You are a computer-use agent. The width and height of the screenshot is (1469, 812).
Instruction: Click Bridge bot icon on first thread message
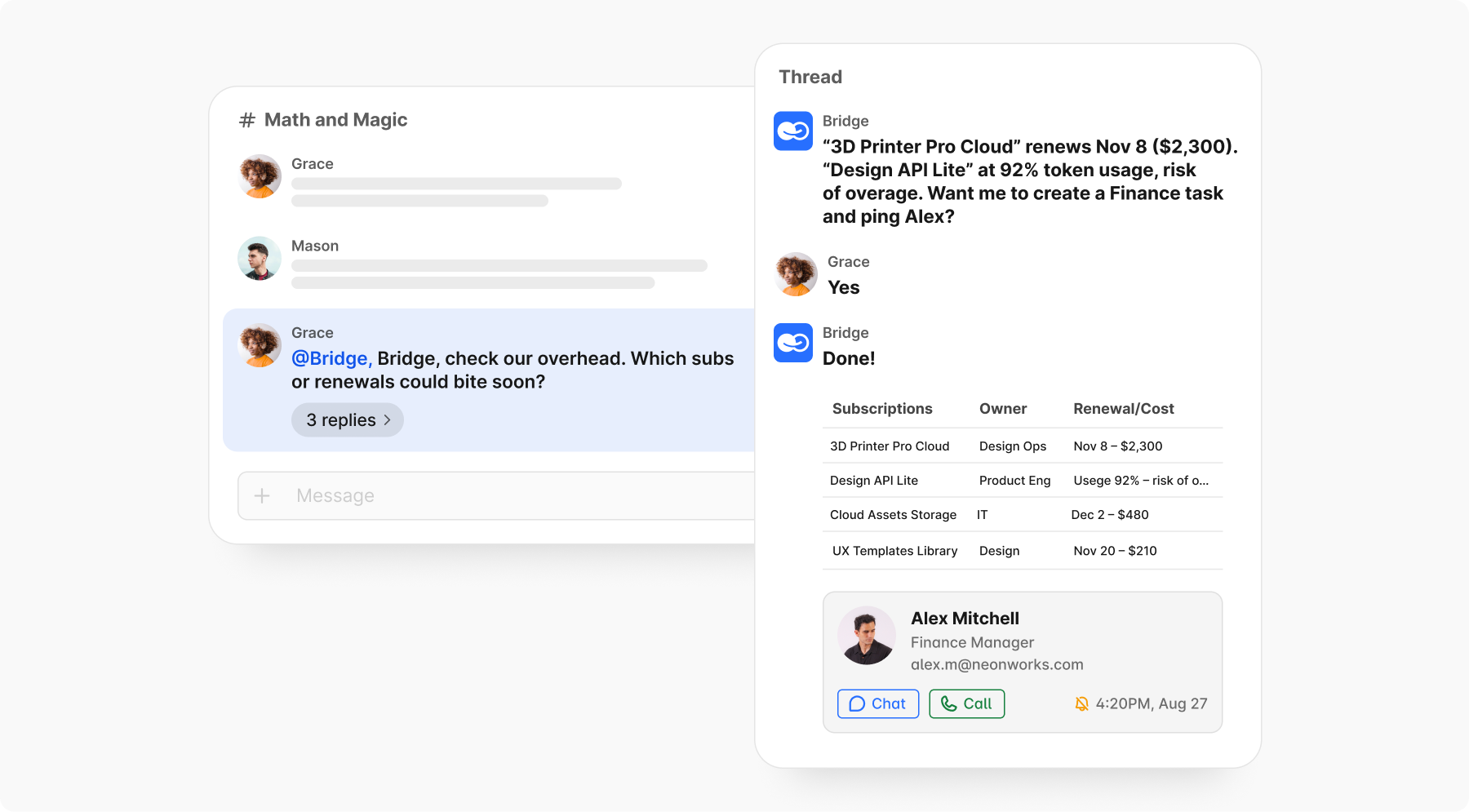792,131
